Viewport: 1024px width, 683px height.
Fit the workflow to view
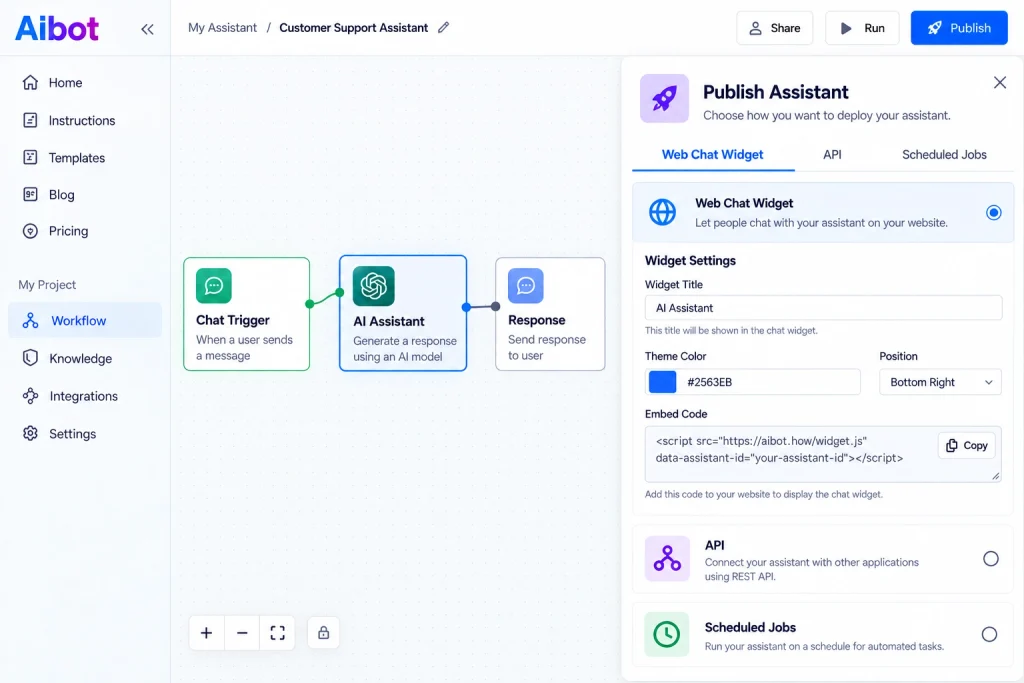click(x=277, y=633)
